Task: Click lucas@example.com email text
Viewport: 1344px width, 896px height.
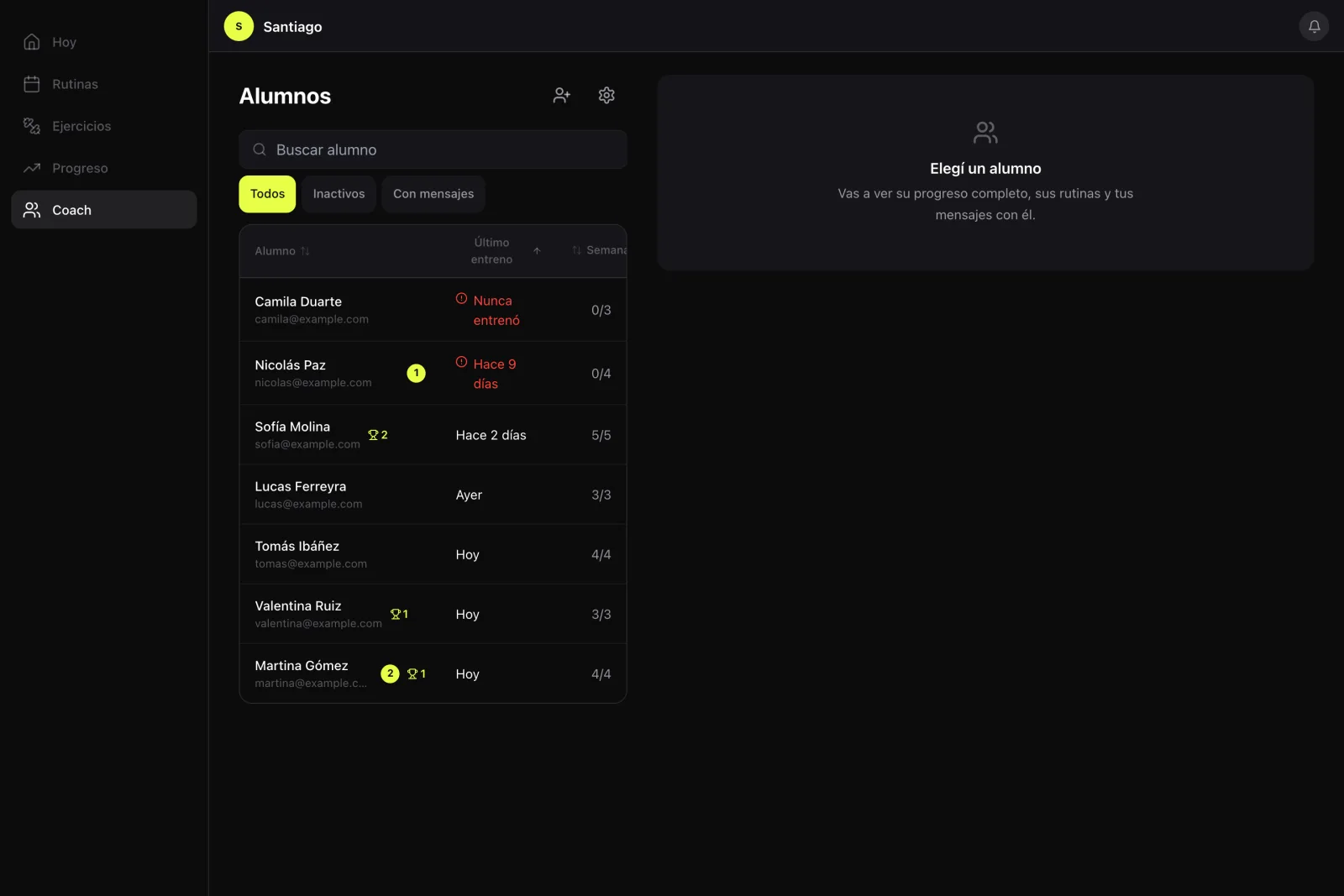Action: pos(308,504)
